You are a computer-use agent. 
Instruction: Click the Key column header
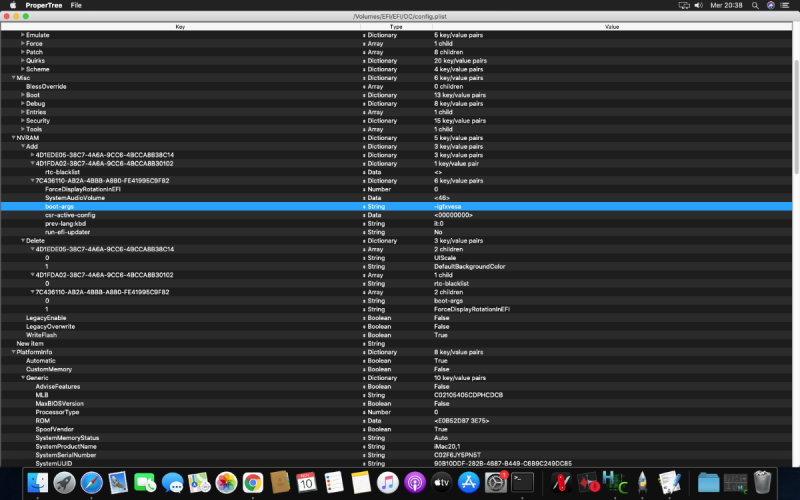click(x=180, y=26)
